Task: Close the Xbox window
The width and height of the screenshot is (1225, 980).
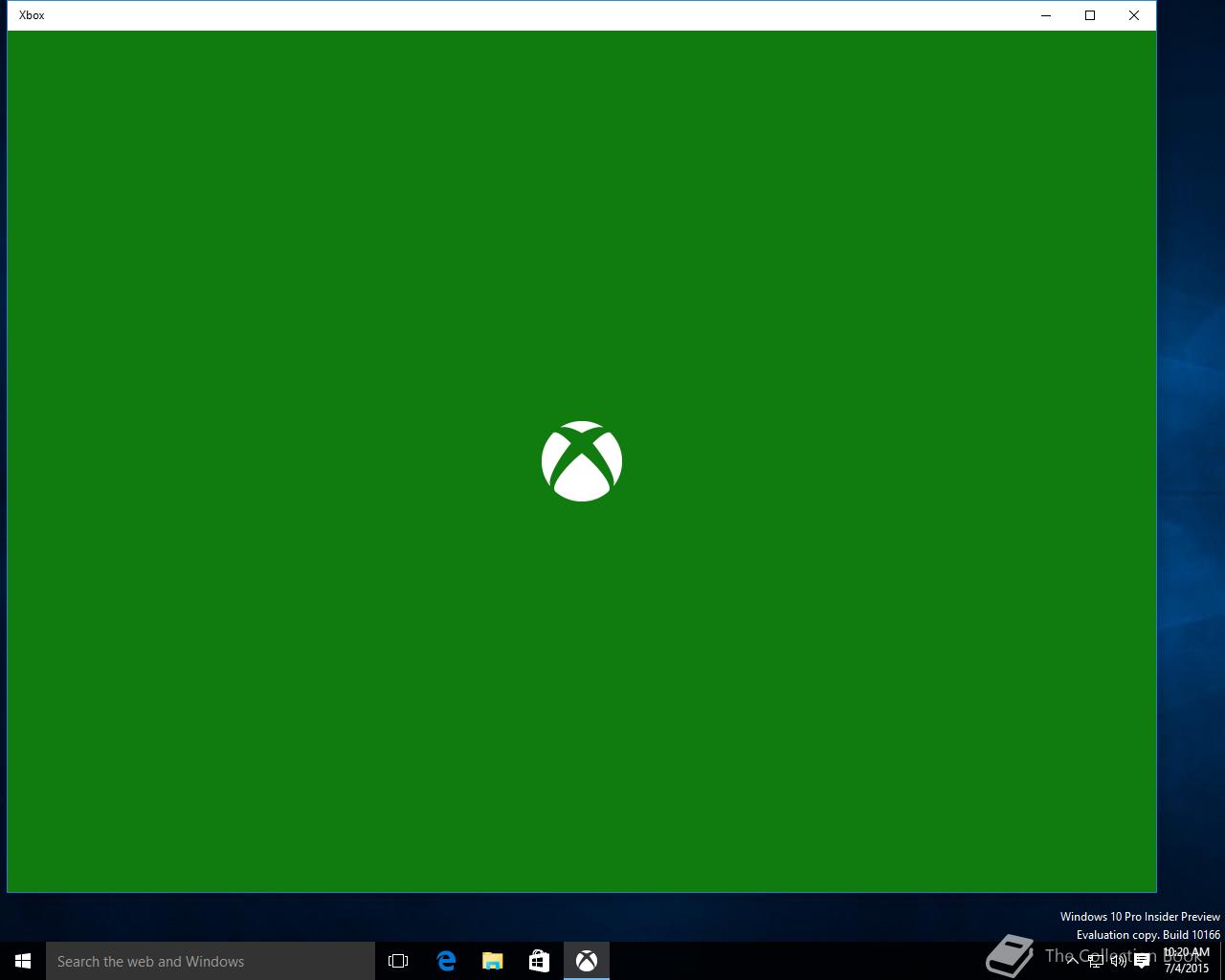Action: click(1134, 15)
